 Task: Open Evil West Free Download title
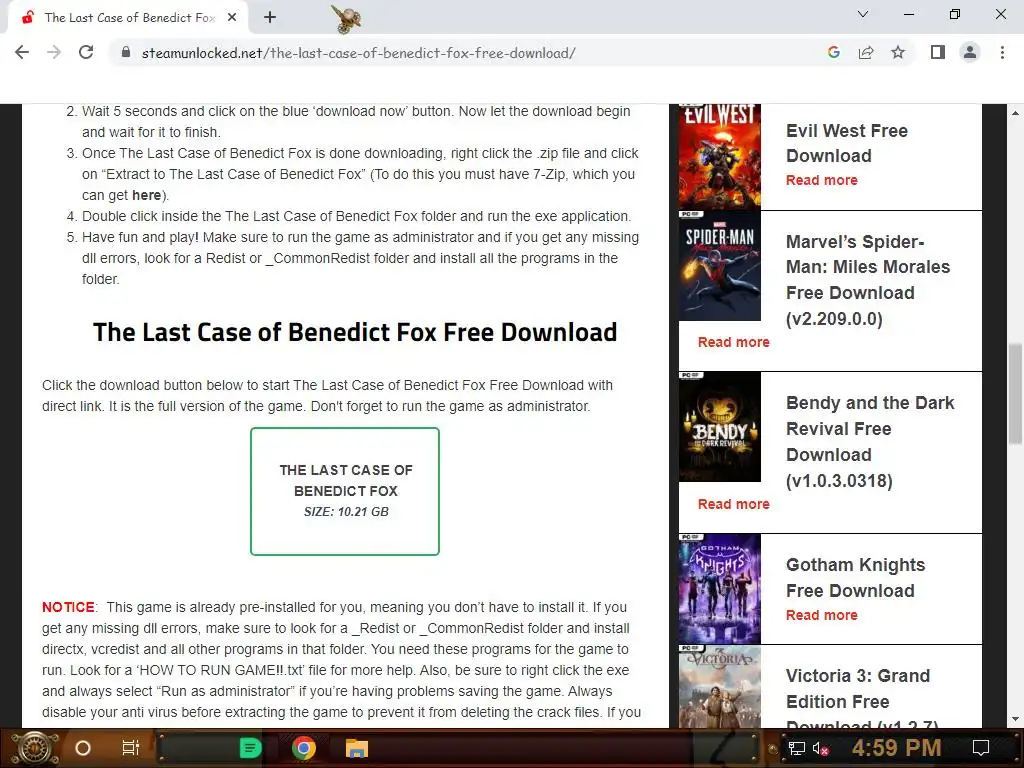pos(846,143)
